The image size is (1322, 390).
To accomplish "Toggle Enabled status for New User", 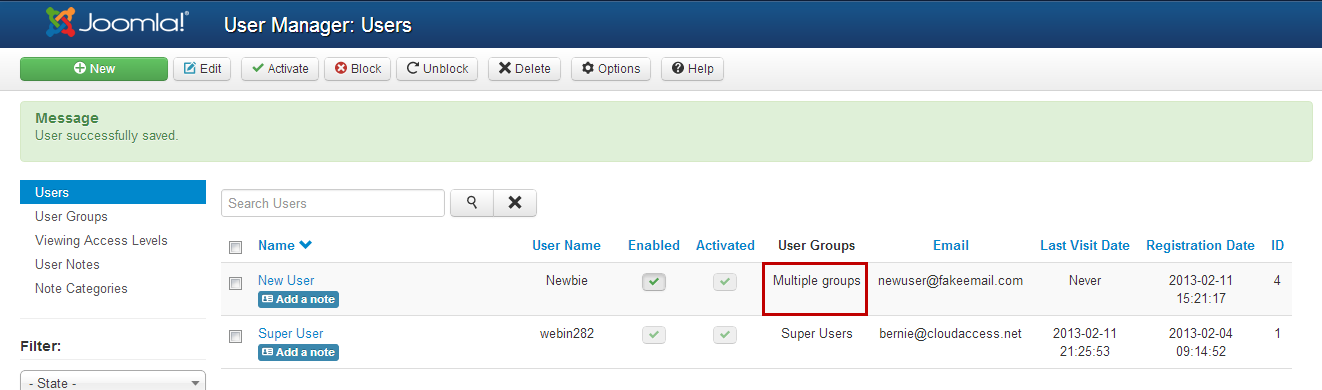I will (x=654, y=282).
